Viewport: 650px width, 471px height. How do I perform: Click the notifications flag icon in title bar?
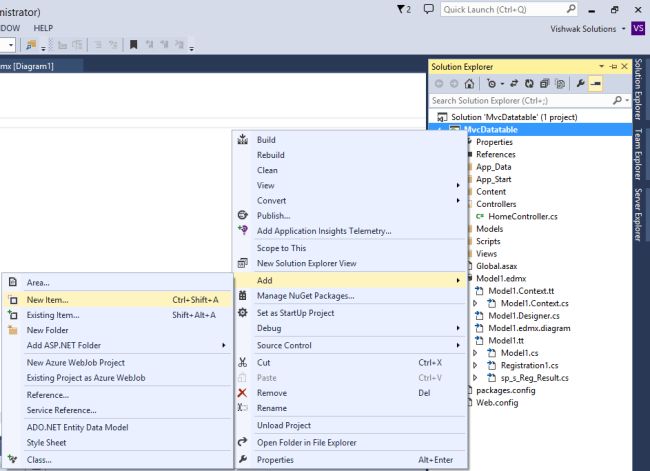point(402,9)
